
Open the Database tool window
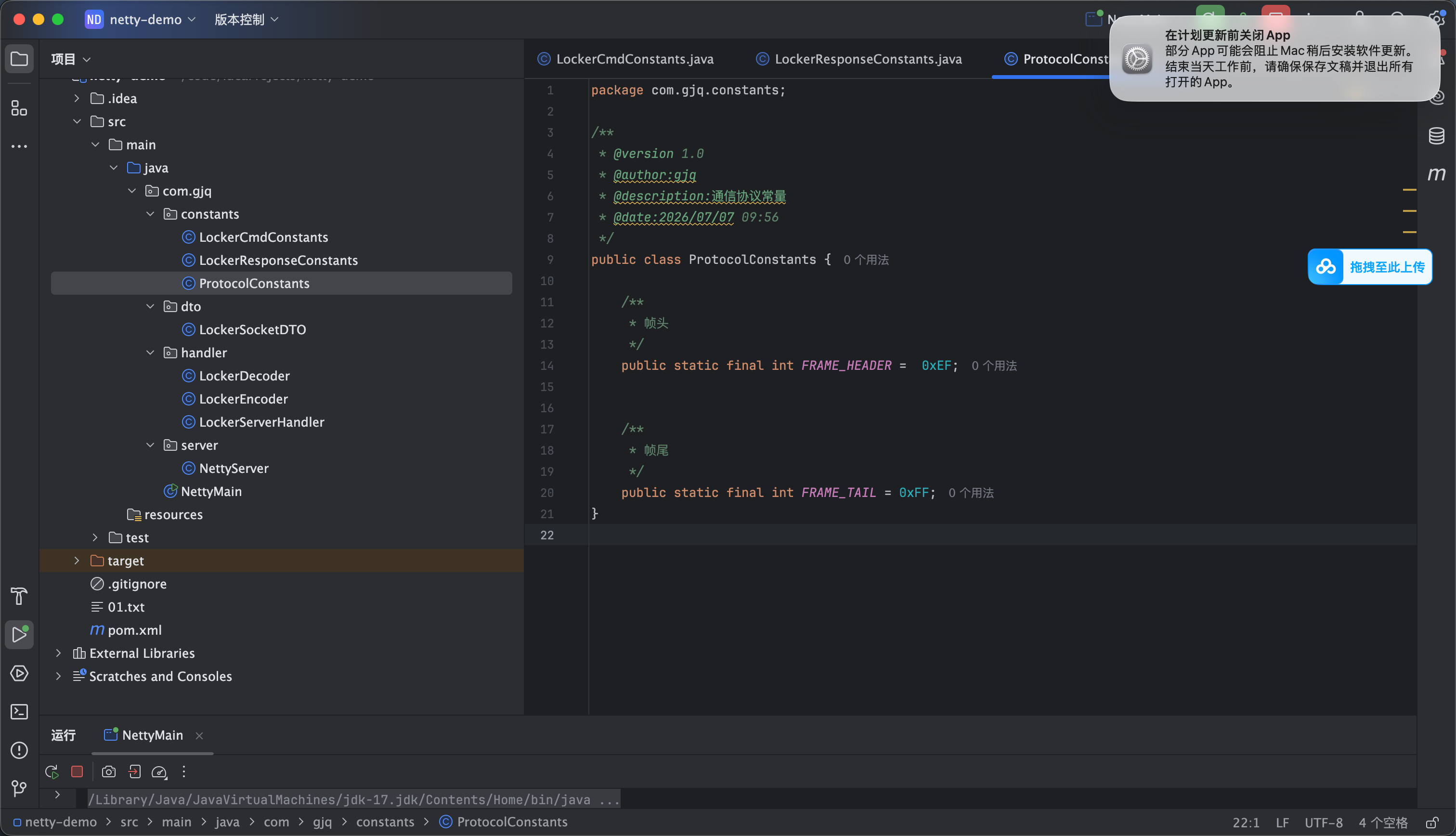[x=1436, y=136]
